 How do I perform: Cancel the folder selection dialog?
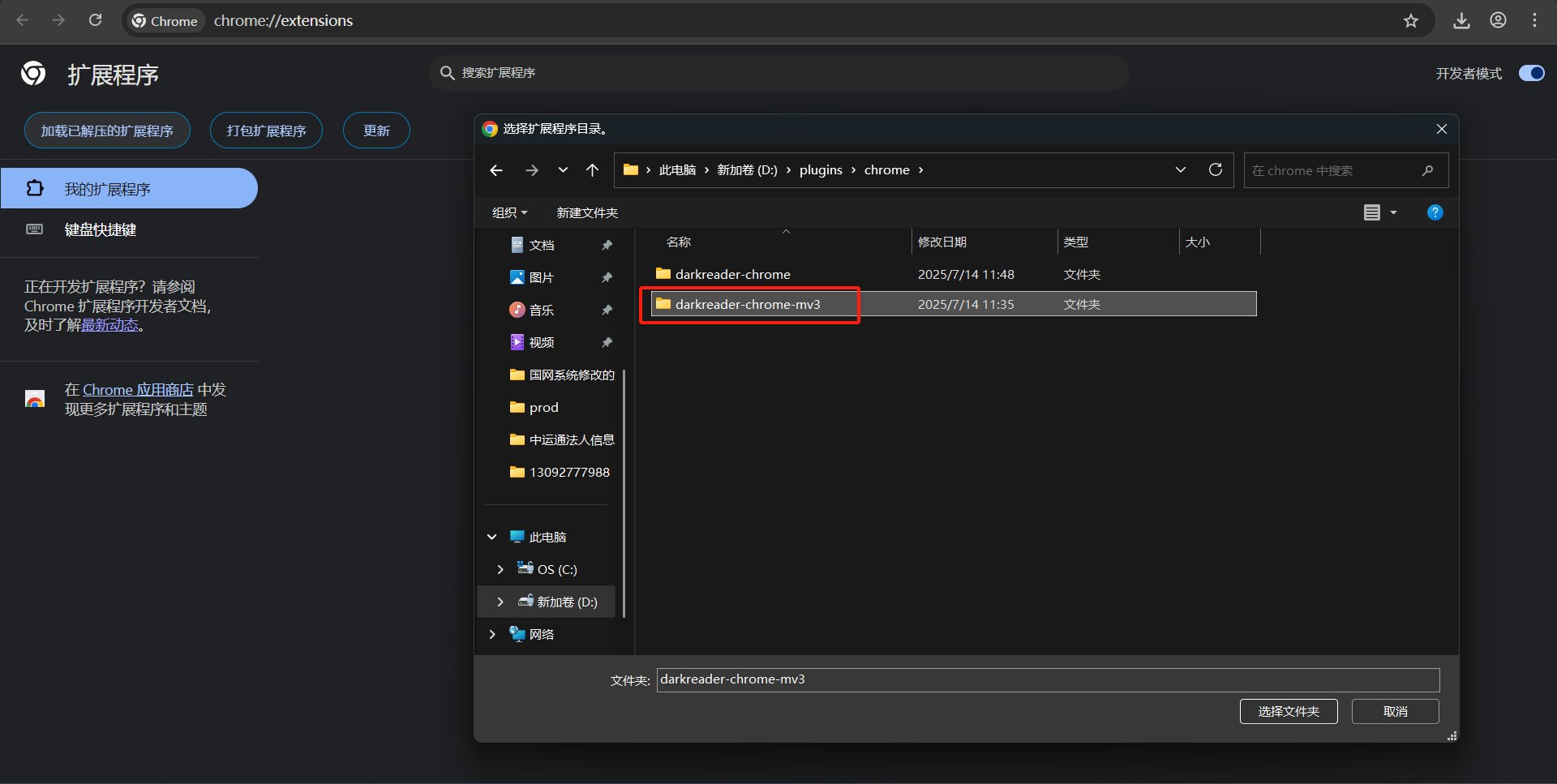coord(1395,711)
